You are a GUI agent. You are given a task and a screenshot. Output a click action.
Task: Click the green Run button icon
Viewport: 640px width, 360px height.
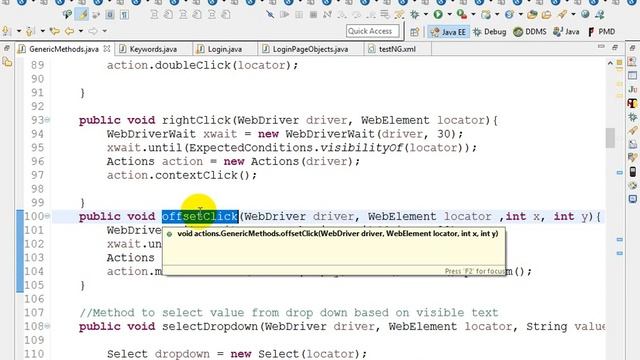[438, 15]
